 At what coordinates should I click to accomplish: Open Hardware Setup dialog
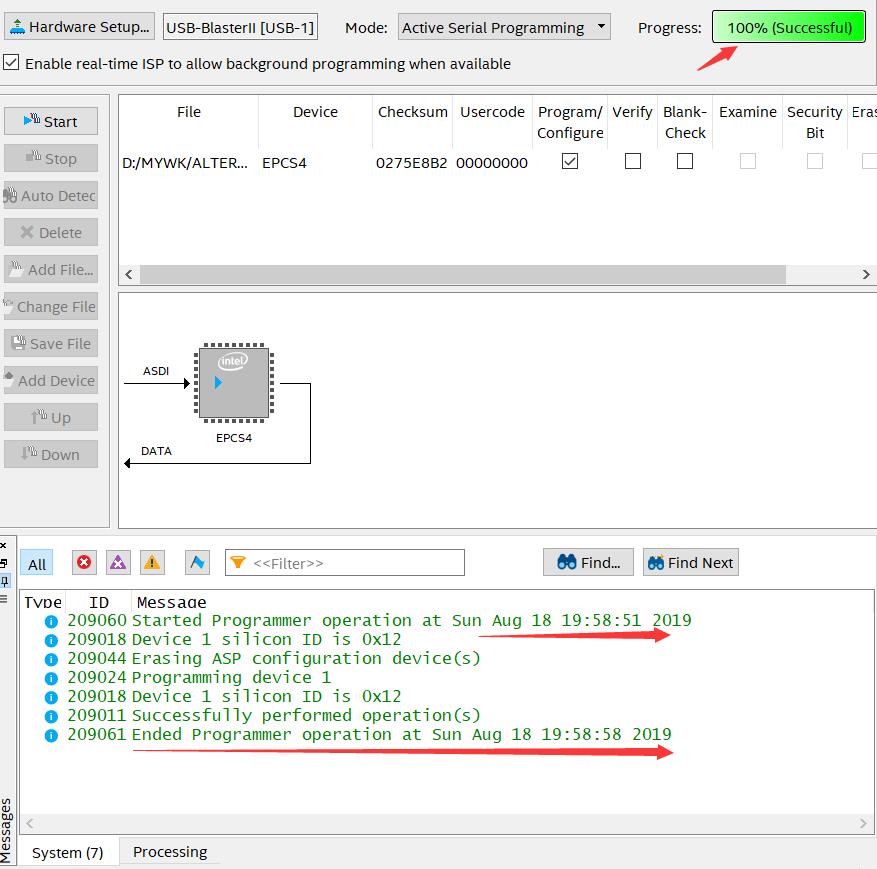pos(79,27)
